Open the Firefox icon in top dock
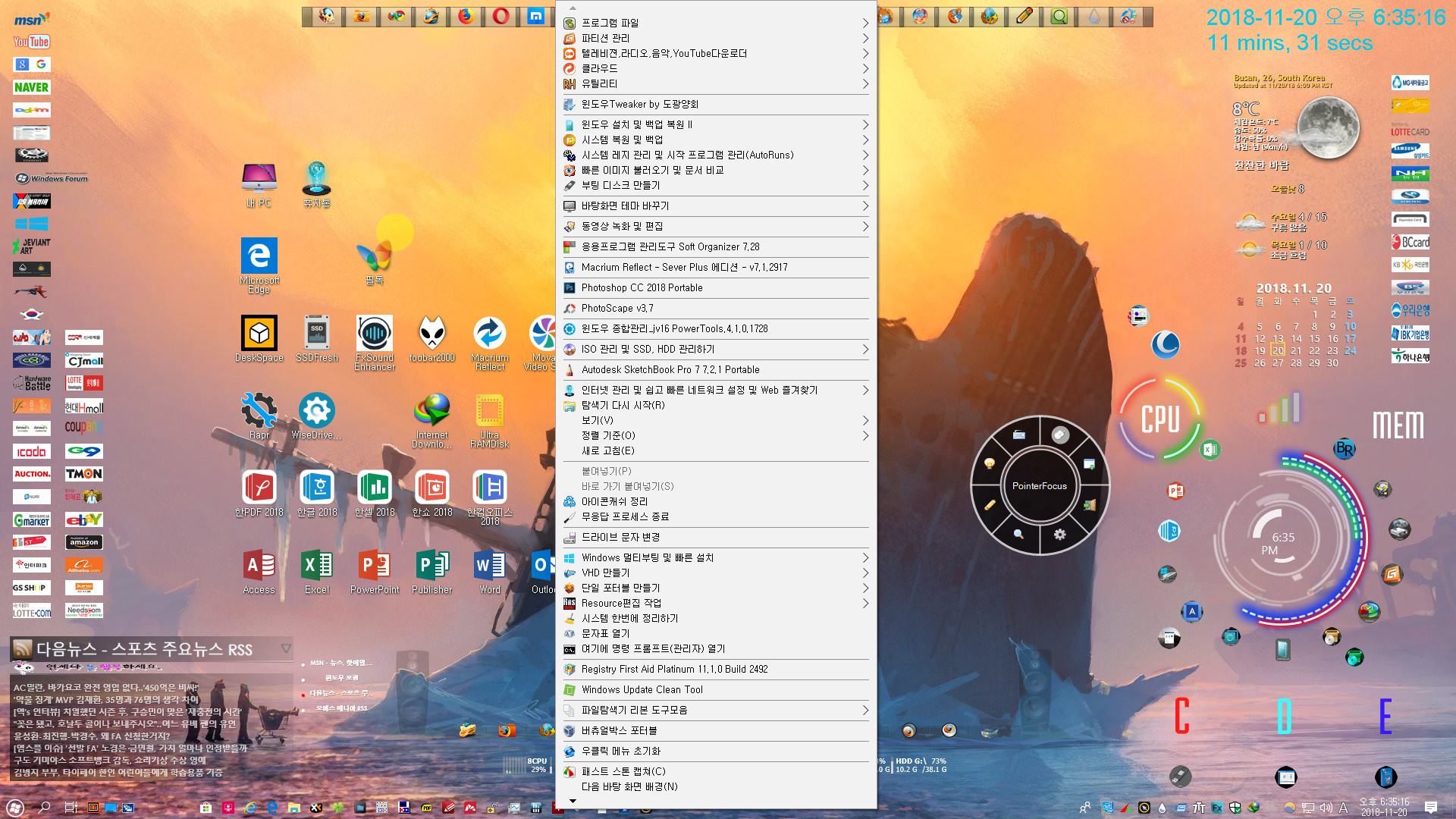 (466, 16)
